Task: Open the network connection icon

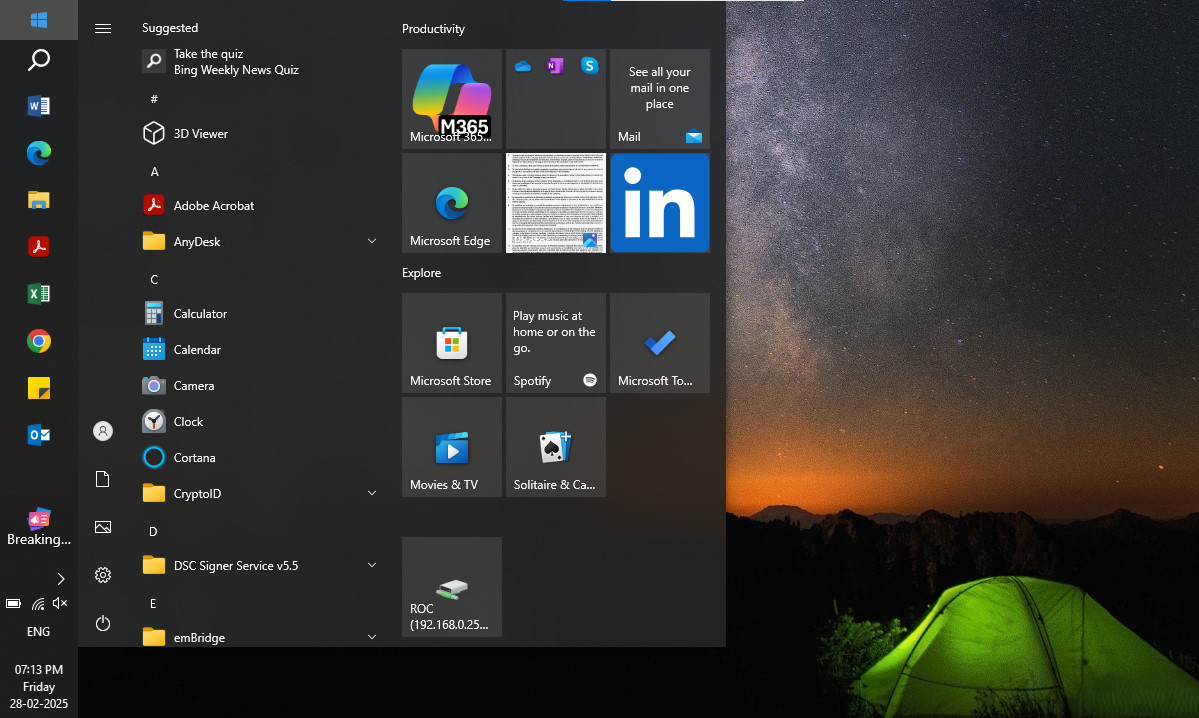Action: (37, 603)
